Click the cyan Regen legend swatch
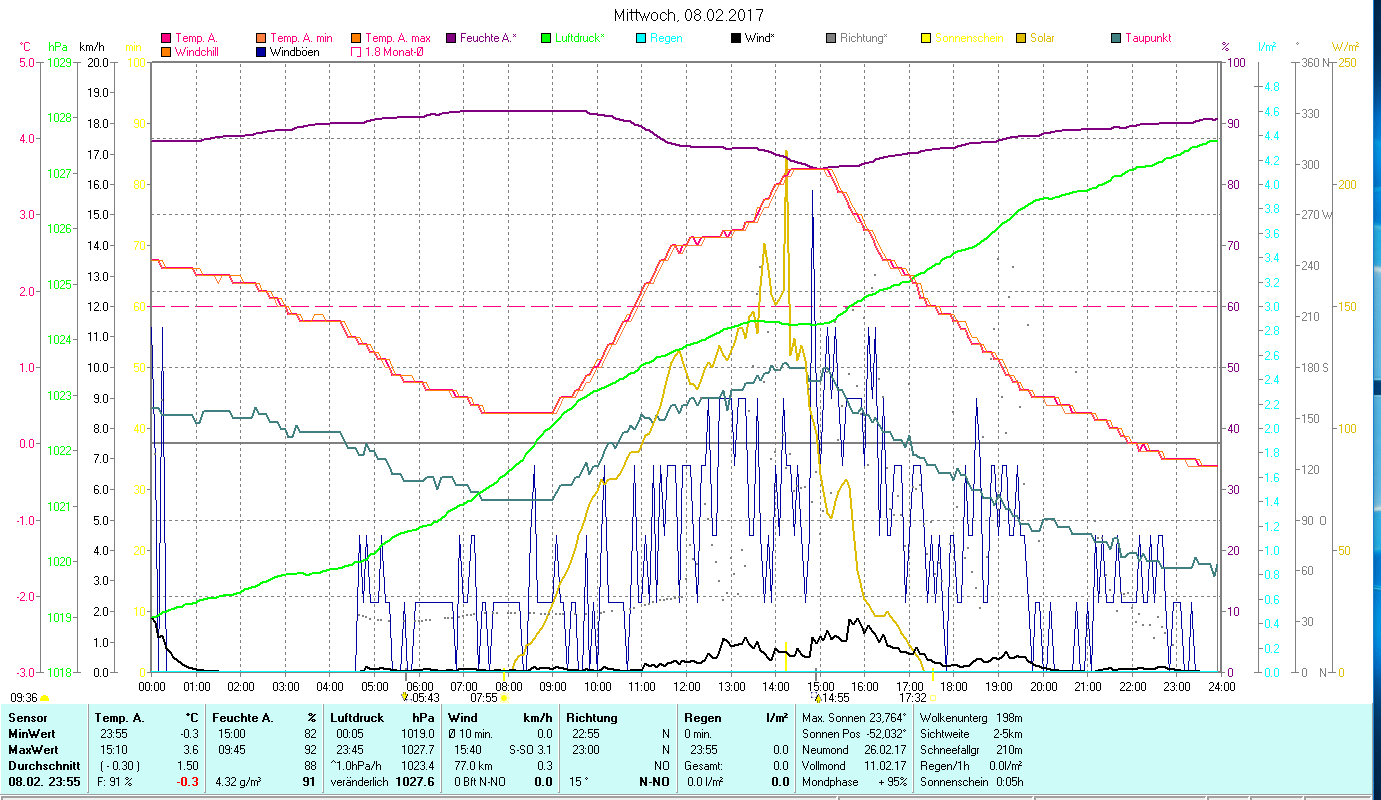The height and width of the screenshot is (800, 1381). [x=640, y=38]
